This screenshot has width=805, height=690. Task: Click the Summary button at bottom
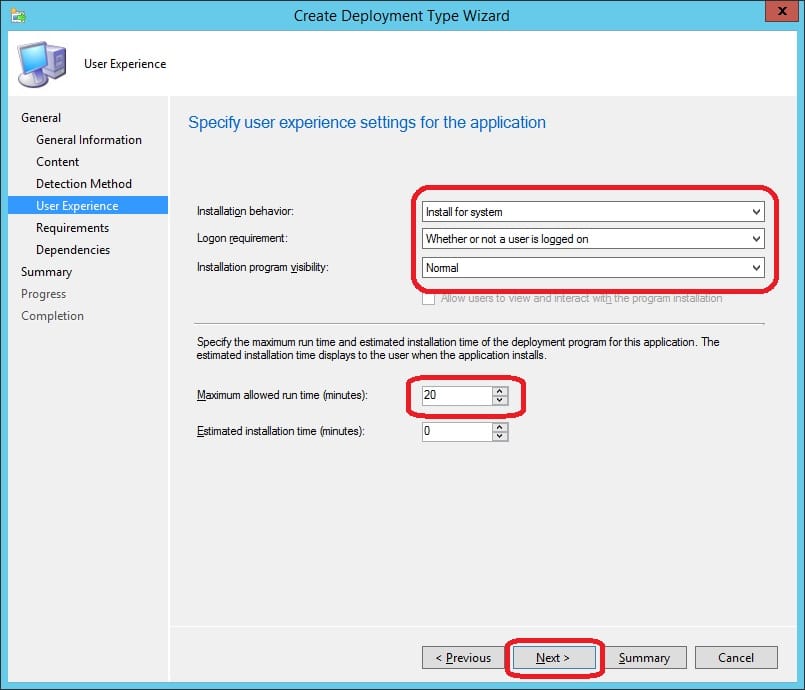point(645,658)
